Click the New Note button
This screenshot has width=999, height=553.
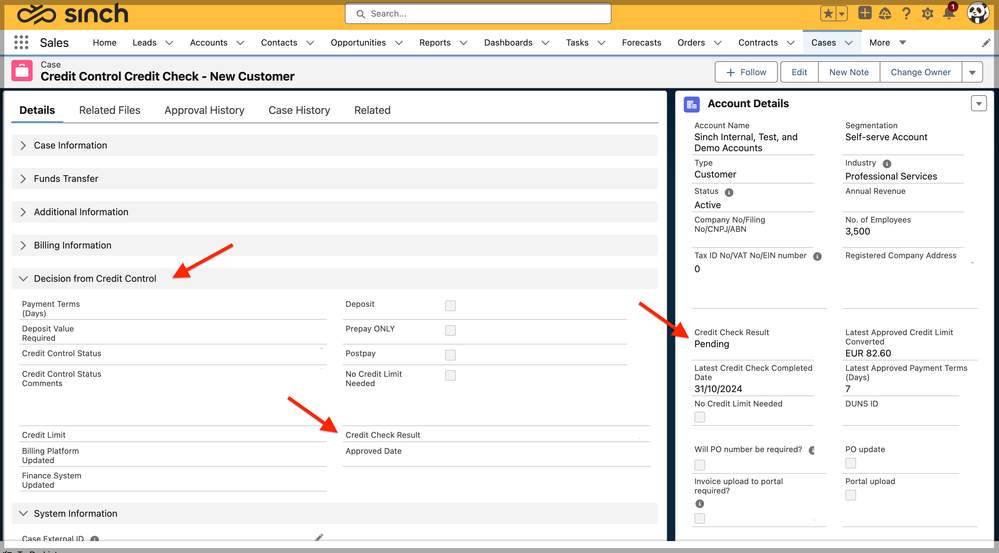click(x=849, y=73)
